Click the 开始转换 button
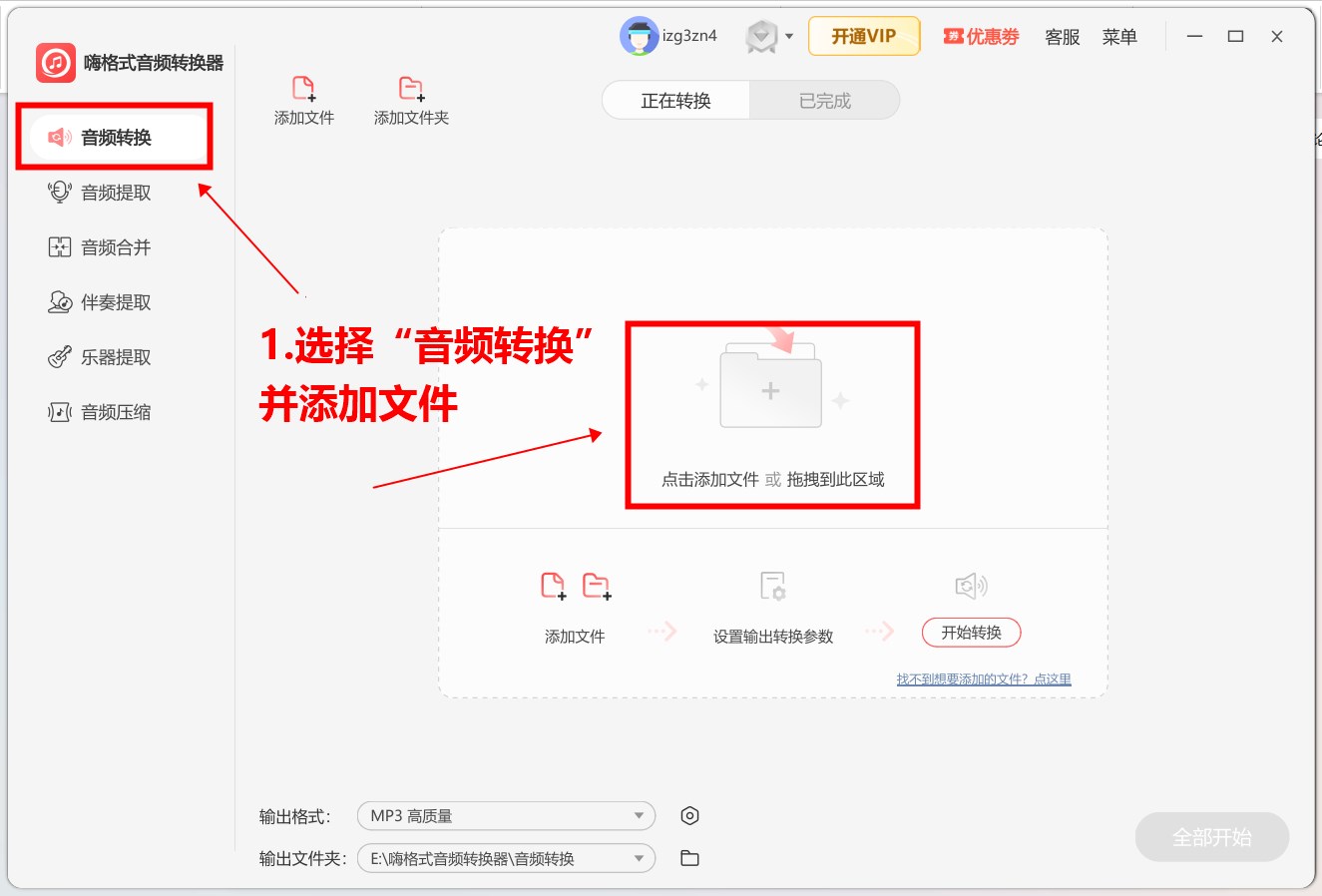The height and width of the screenshot is (896, 1322). tap(971, 633)
